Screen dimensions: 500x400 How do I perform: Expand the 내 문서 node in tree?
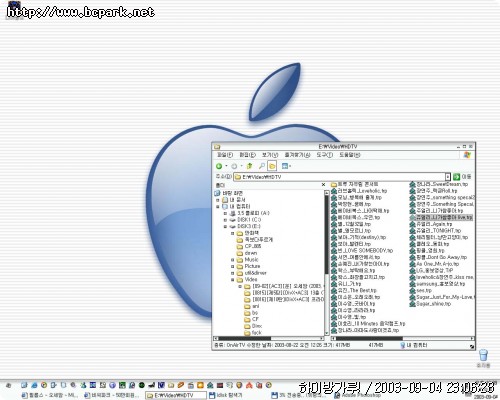tap(218, 200)
